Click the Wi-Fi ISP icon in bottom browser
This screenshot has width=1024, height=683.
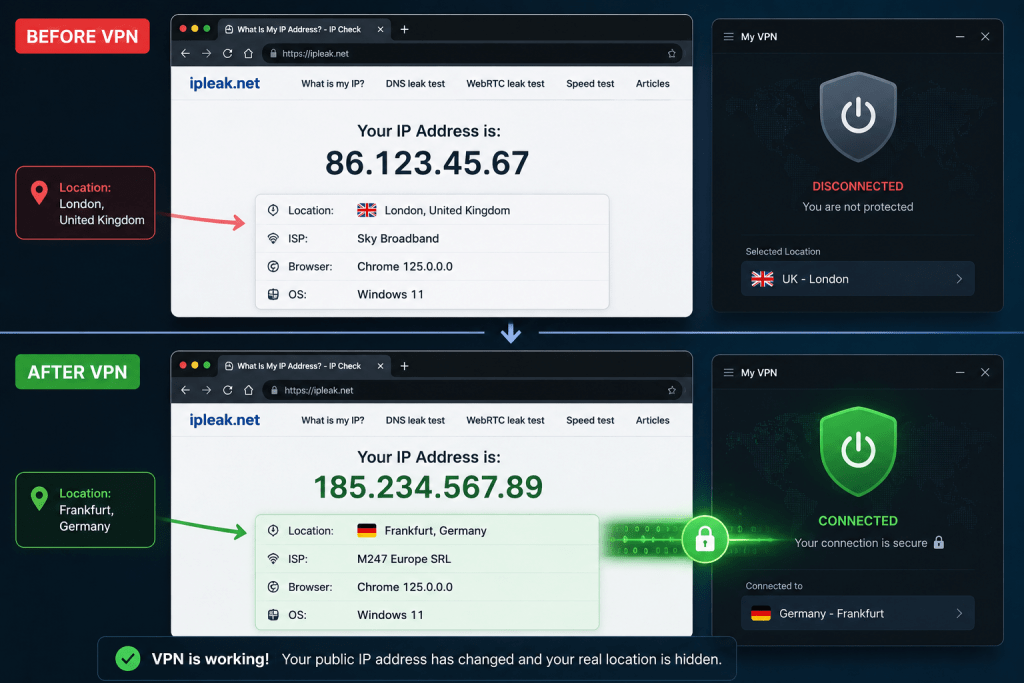(x=273, y=558)
